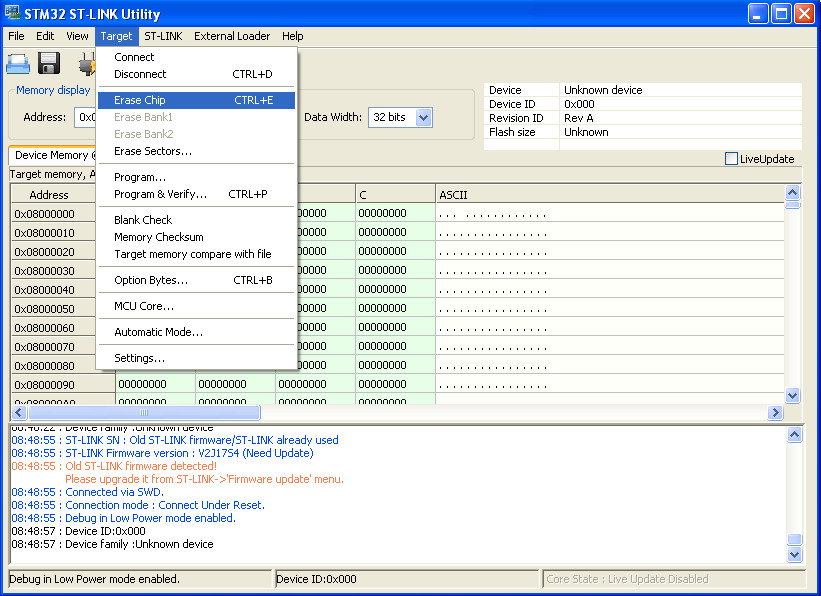Click the Address input field
This screenshot has width=821, height=596.
(85, 117)
